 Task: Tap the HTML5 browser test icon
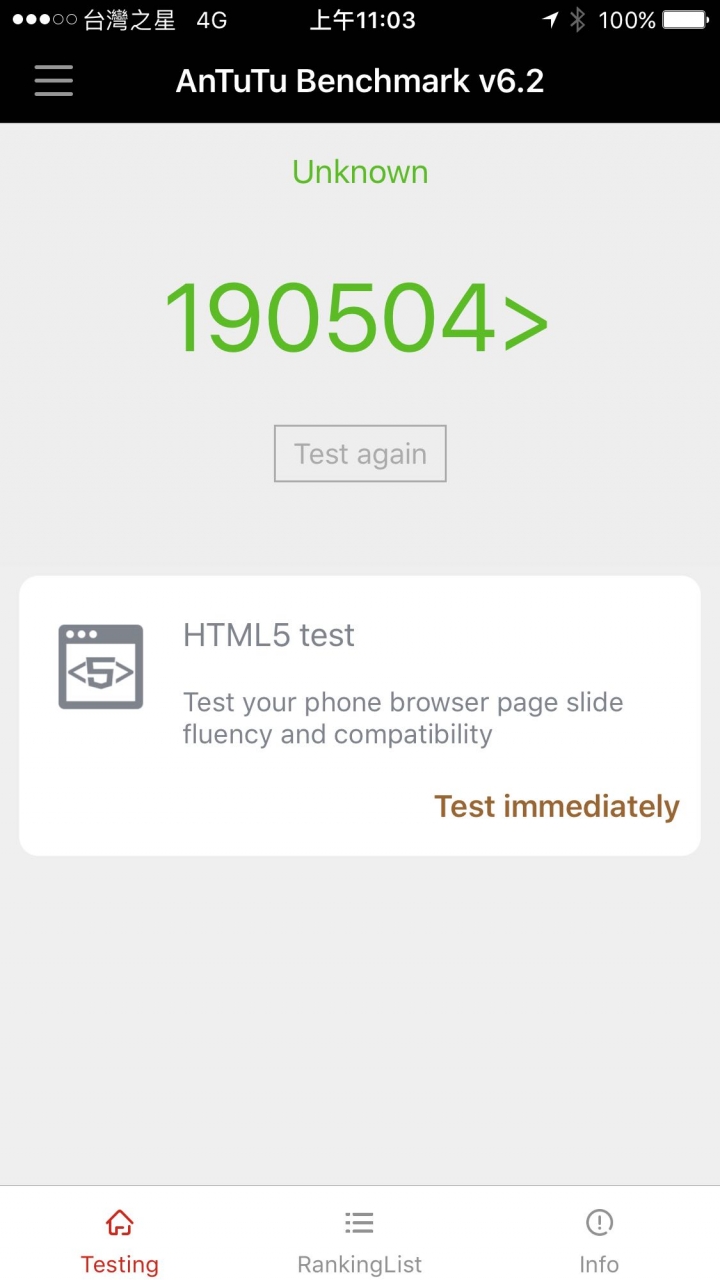click(101, 667)
